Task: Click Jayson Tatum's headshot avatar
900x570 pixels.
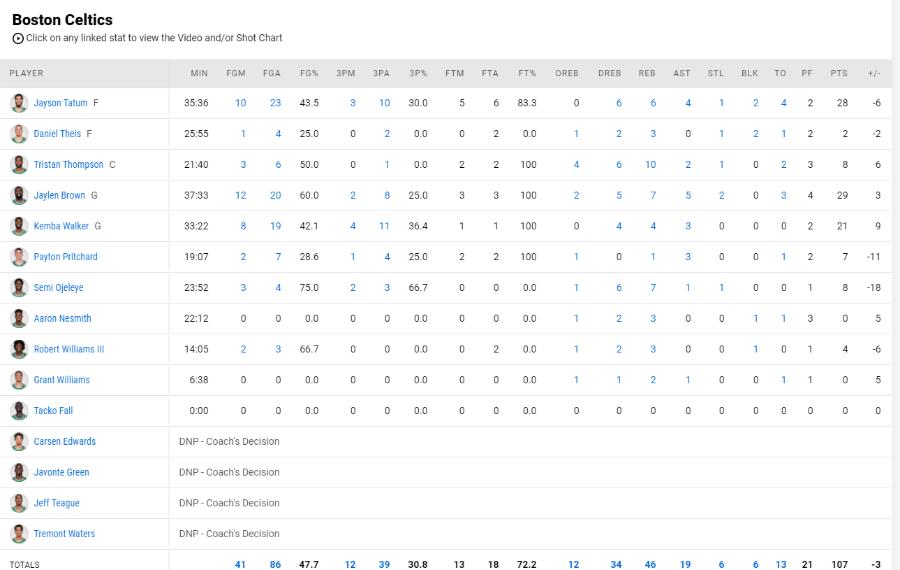Action: click(19, 103)
